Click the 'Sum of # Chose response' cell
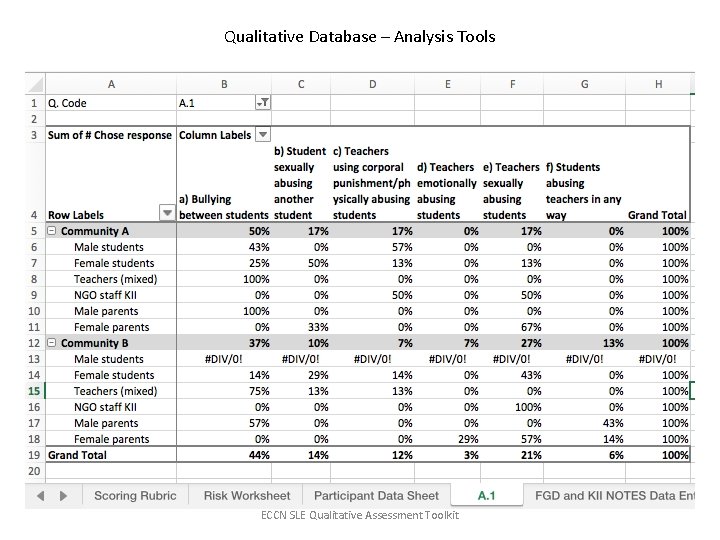Screen dimensions: 720x540 tap(111, 135)
